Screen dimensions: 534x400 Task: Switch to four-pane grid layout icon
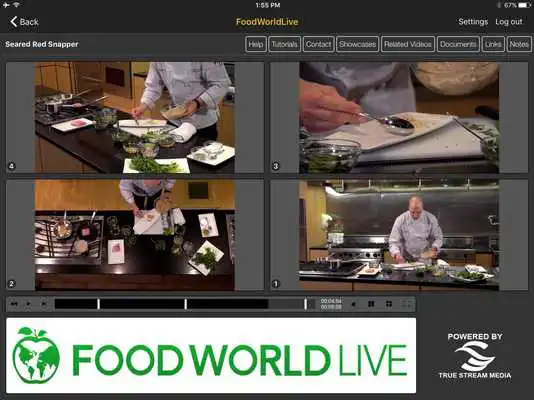click(x=389, y=304)
